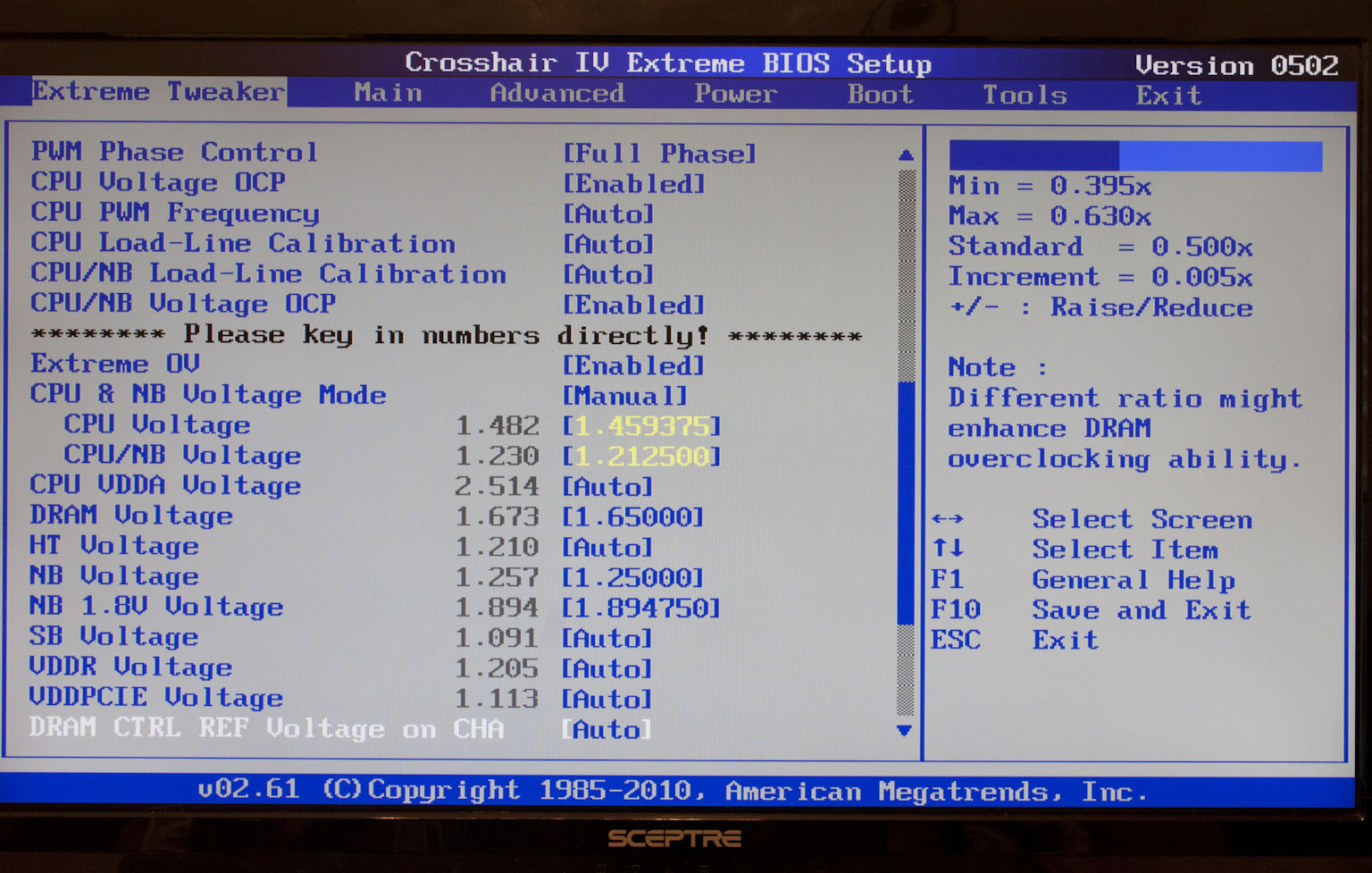Click scrollbar down arrow in settings list
This screenshot has width=1372, height=873.
coord(905,730)
